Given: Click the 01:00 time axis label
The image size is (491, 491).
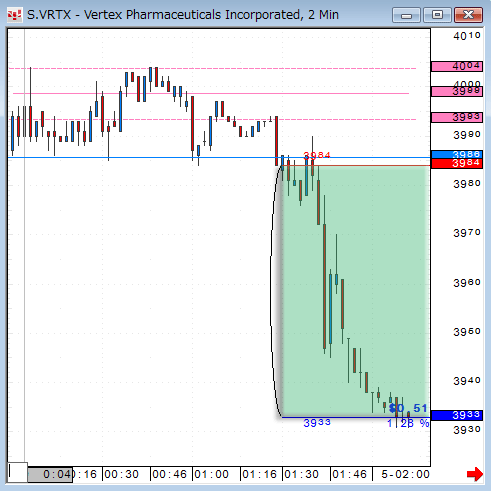Looking at the screenshot, I should tap(211, 474).
